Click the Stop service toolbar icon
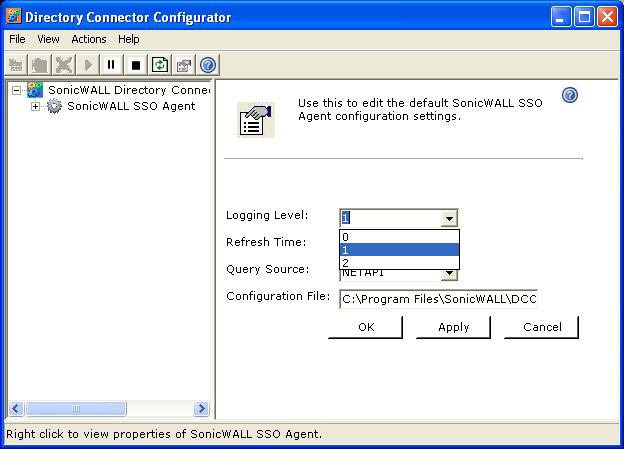The image size is (624, 449). 136,65
